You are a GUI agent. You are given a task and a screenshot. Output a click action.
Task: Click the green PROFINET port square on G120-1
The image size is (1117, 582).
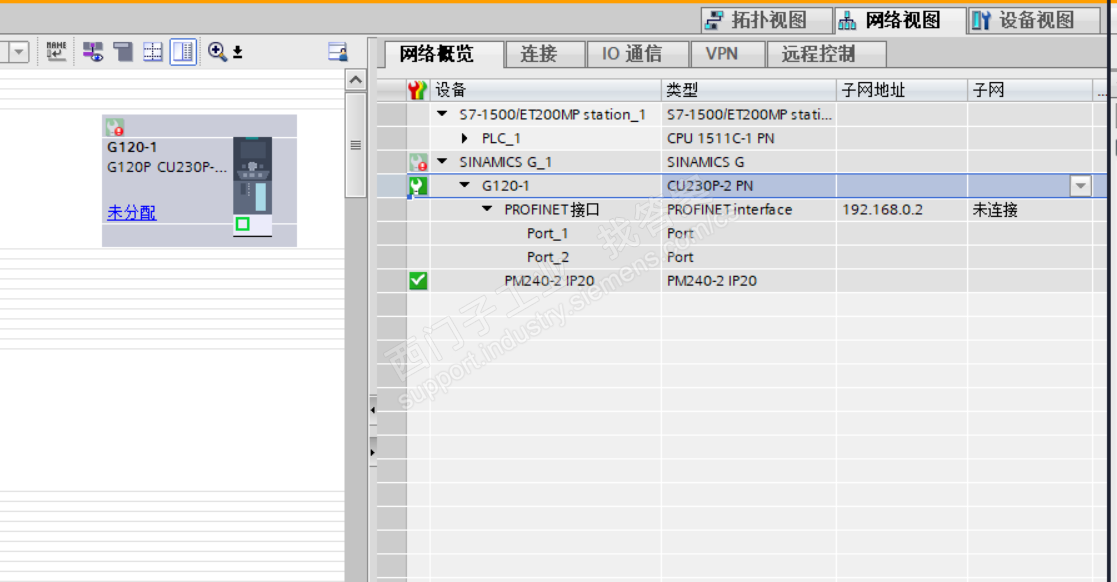(x=243, y=224)
